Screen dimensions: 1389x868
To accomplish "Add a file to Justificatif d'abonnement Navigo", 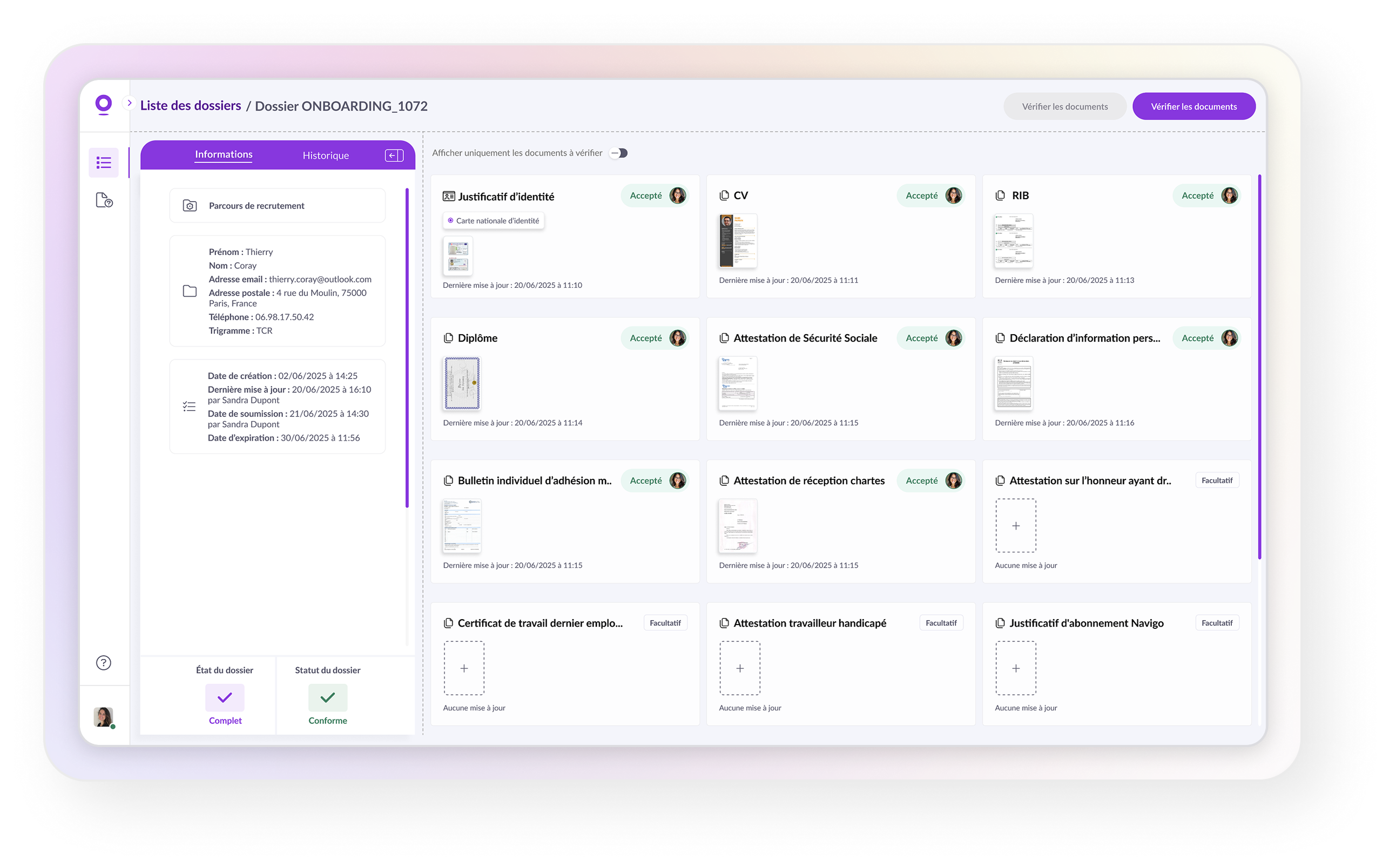I will point(1015,668).
